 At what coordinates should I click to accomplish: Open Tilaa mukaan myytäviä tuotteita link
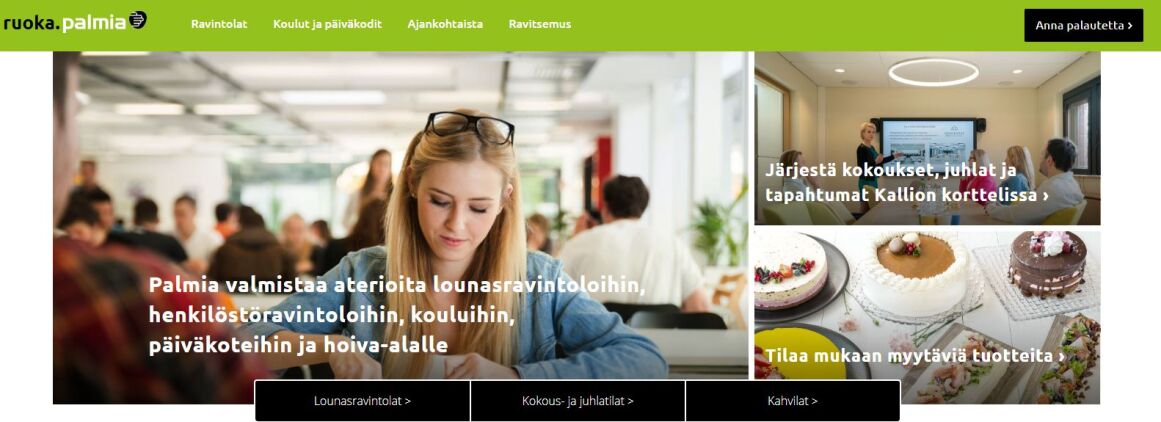click(x=914, y=356)
